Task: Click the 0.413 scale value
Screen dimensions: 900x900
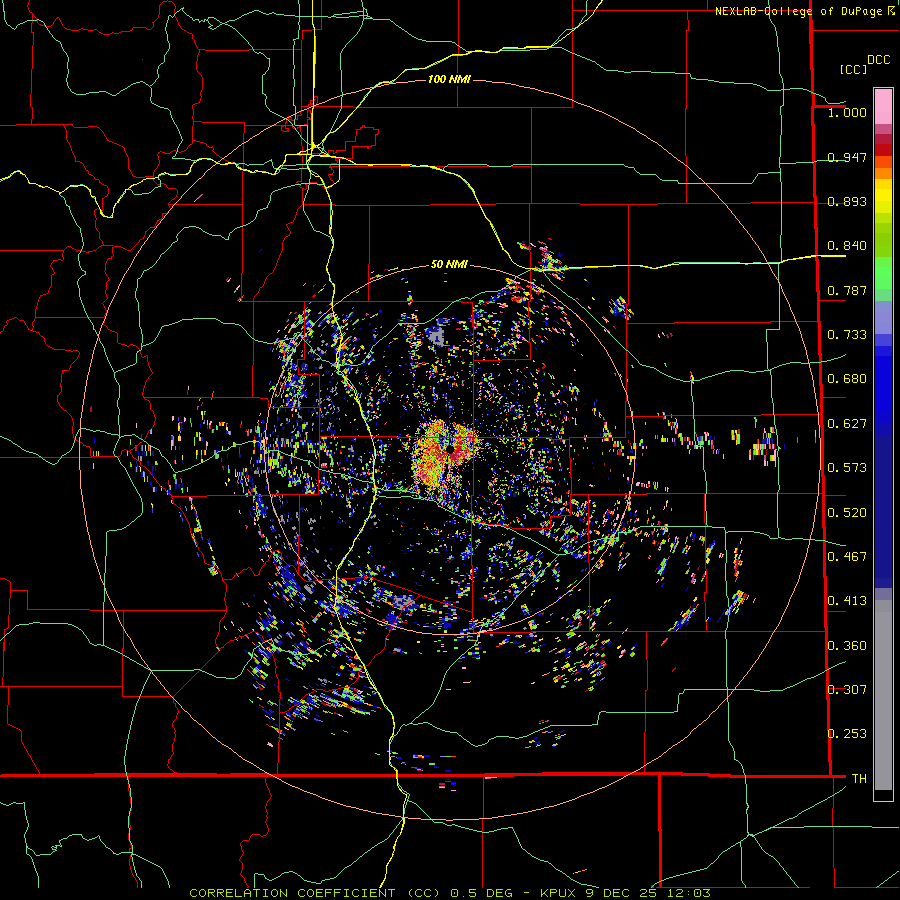Action: 847,601
